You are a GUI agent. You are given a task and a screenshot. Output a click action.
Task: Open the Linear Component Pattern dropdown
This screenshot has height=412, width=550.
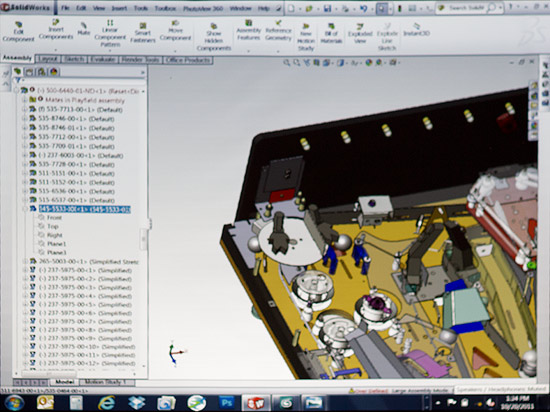tap(110, 51)
